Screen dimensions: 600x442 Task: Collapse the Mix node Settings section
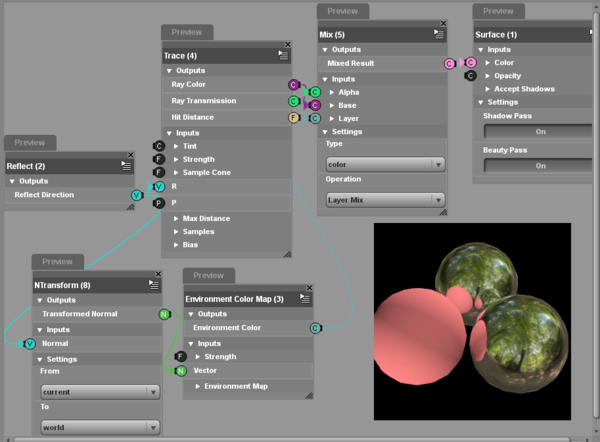pos(325,132)
